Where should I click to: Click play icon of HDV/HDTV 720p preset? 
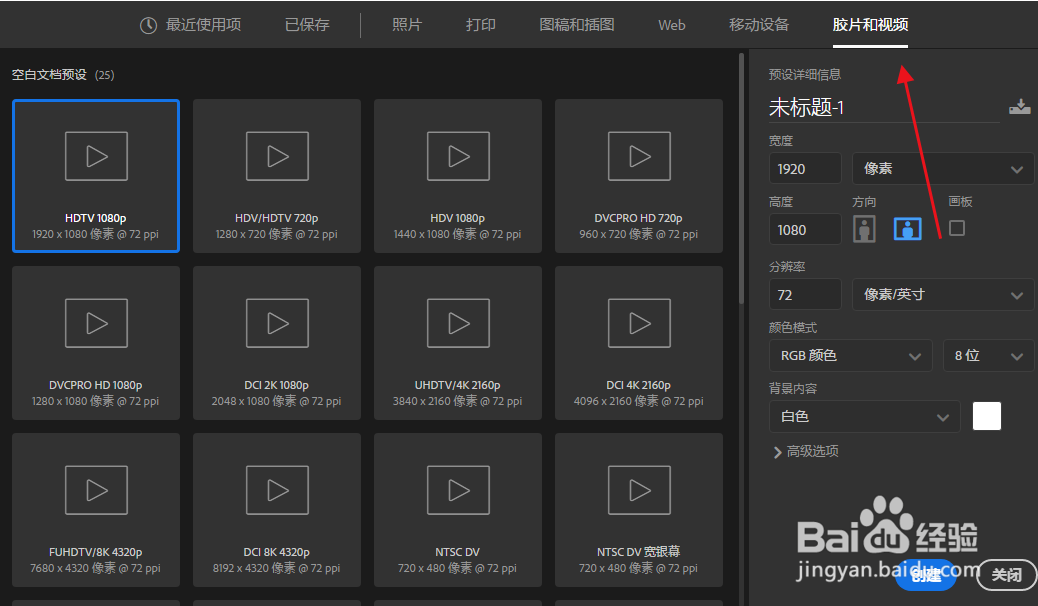[277, 156]
